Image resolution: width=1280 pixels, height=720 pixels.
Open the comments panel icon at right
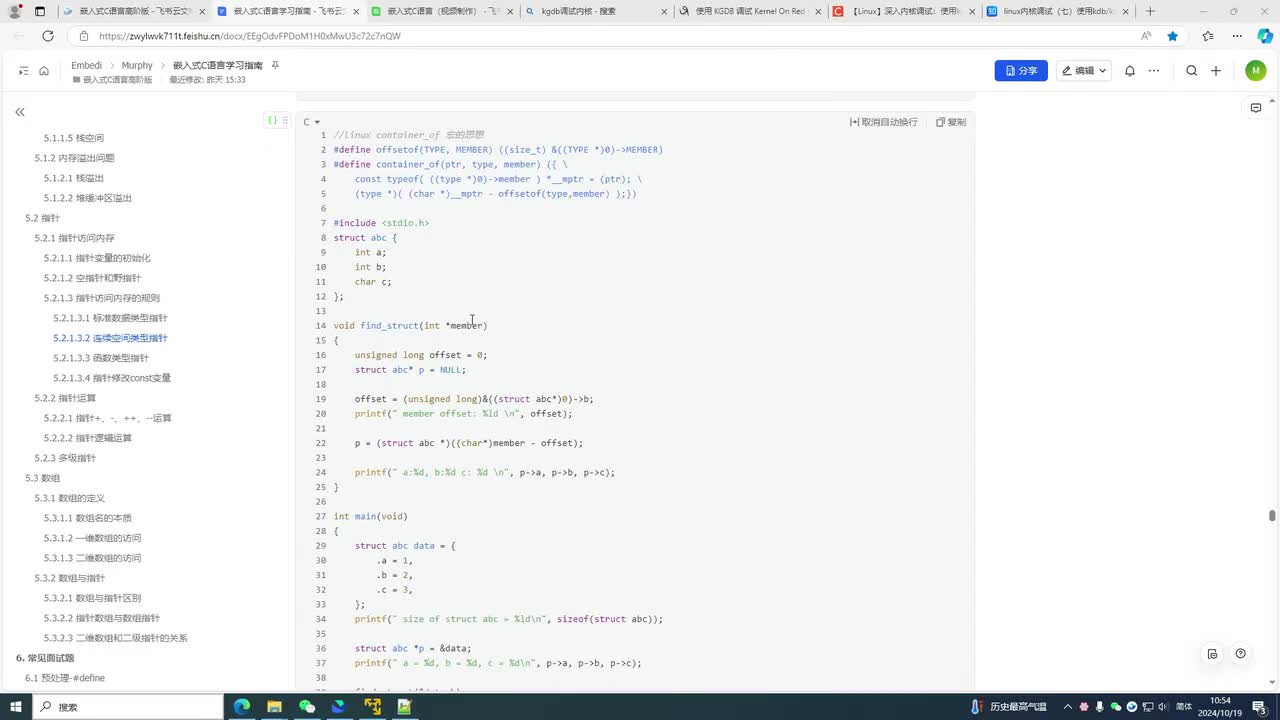coord(1256,108)
